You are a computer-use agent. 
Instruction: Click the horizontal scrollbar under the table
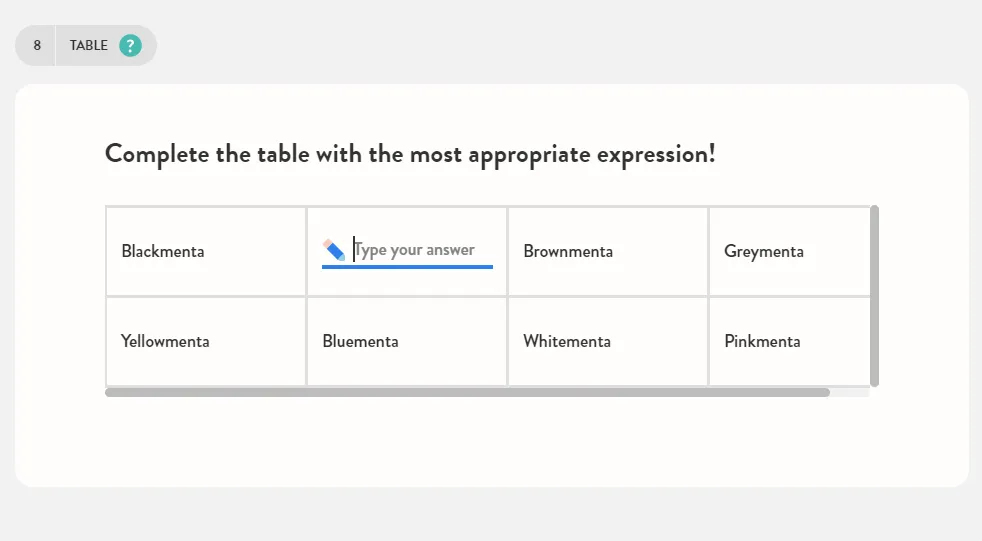point(467,393)
